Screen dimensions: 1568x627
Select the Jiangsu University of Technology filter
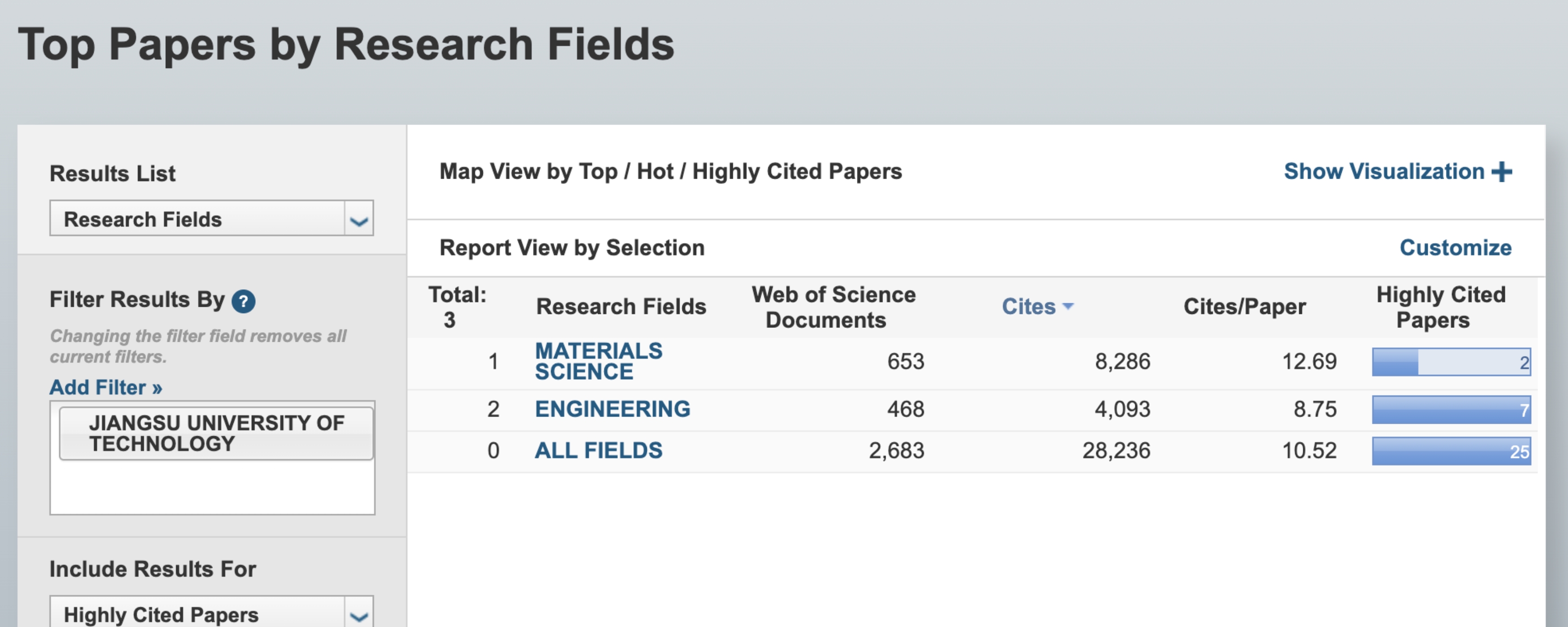tap(216, 434)
